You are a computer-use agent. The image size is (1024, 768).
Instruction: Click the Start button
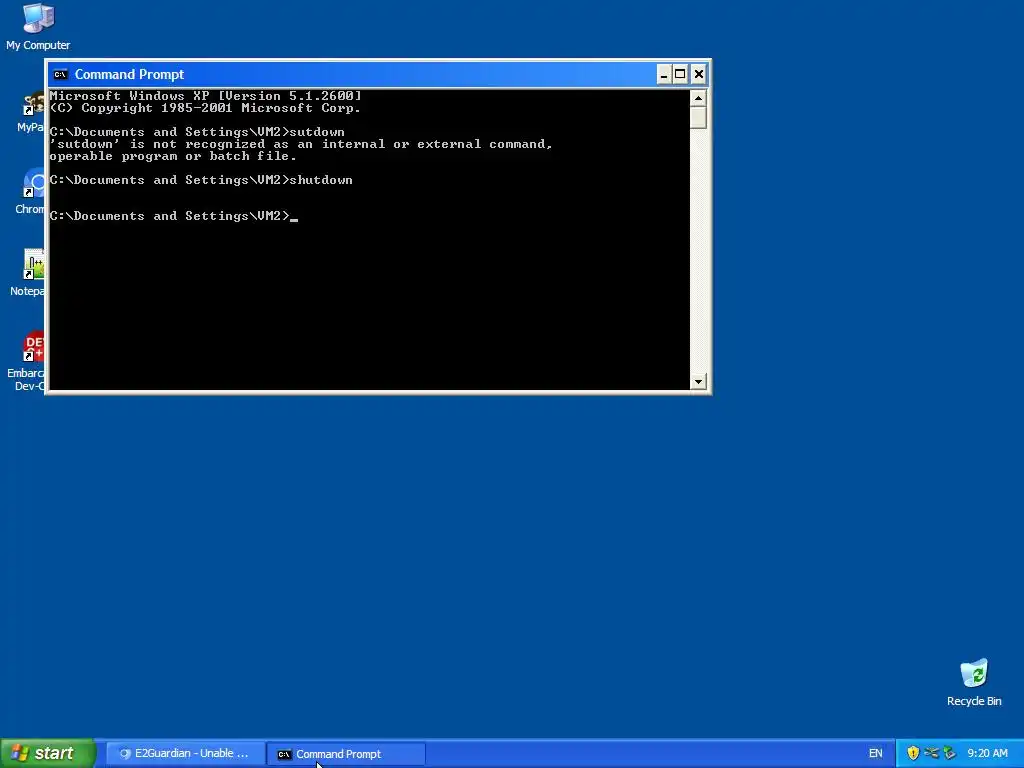(47, 753)
